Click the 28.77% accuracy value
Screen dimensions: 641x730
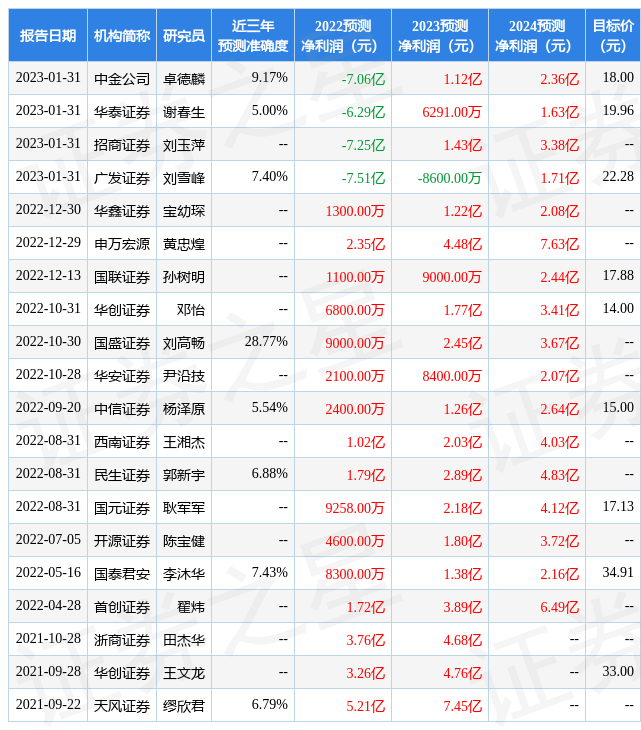[266, 341]
